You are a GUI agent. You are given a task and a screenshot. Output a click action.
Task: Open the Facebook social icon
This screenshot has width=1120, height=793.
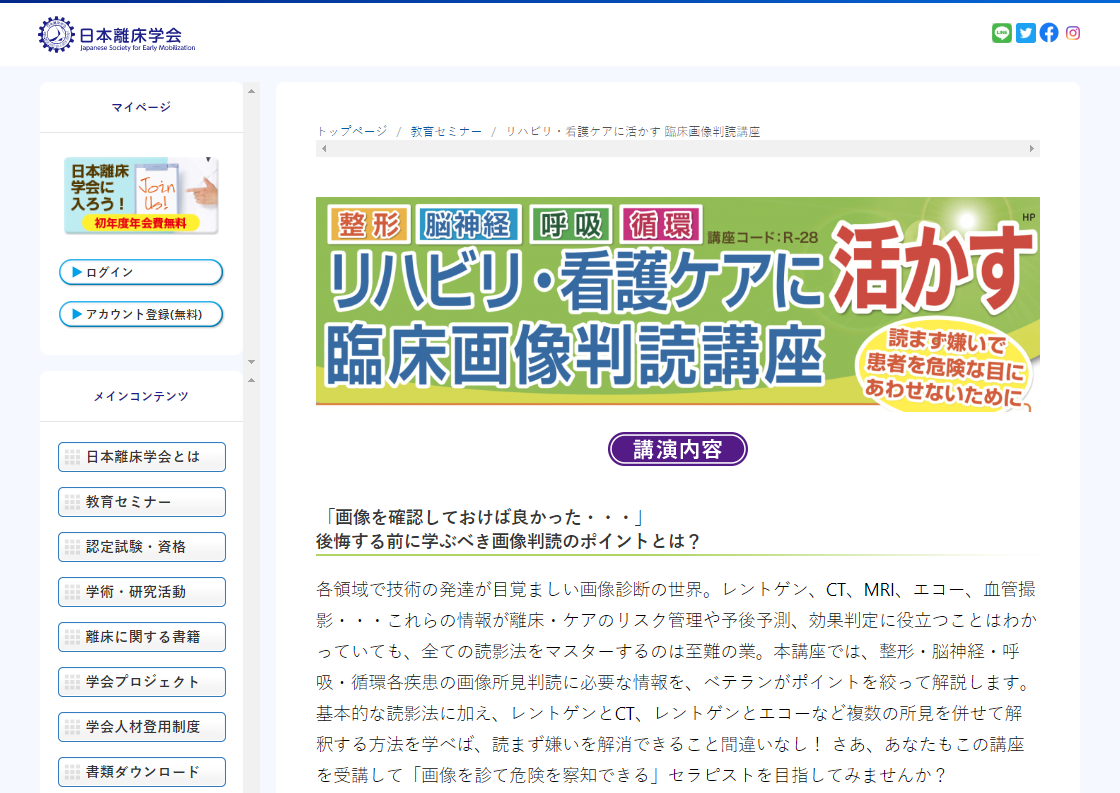[1049, 33]
